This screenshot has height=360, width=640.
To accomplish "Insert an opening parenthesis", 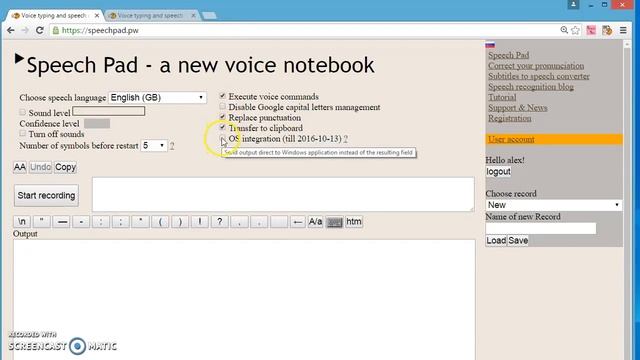I will click(160, 222).
